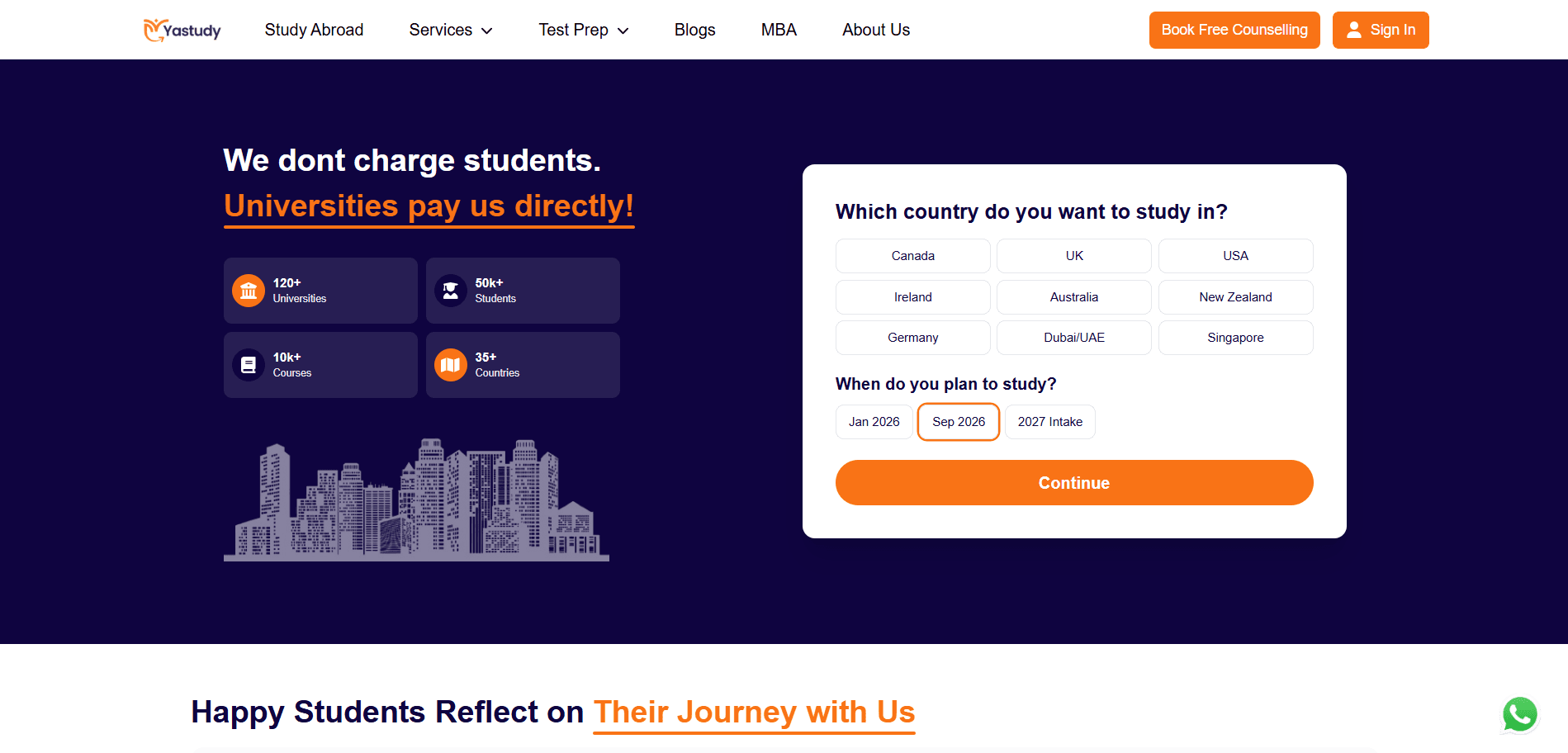Click Book Free Counselling button
This screenshot has height=753, width=1568.
1234,30
